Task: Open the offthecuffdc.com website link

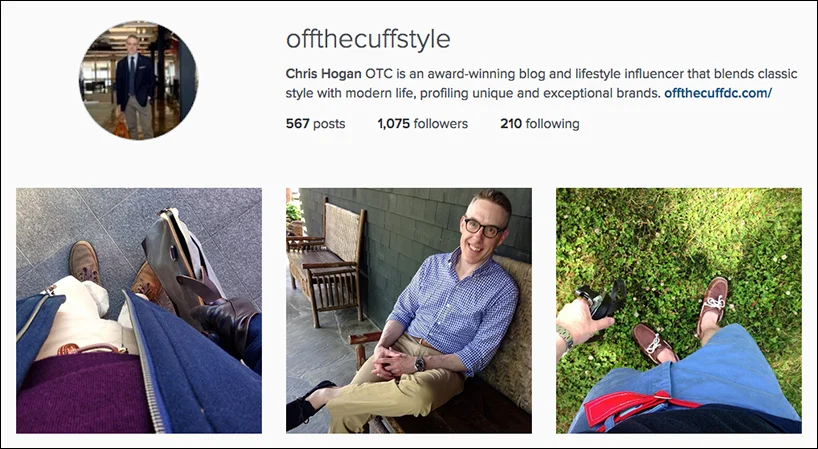Action: 718,93
